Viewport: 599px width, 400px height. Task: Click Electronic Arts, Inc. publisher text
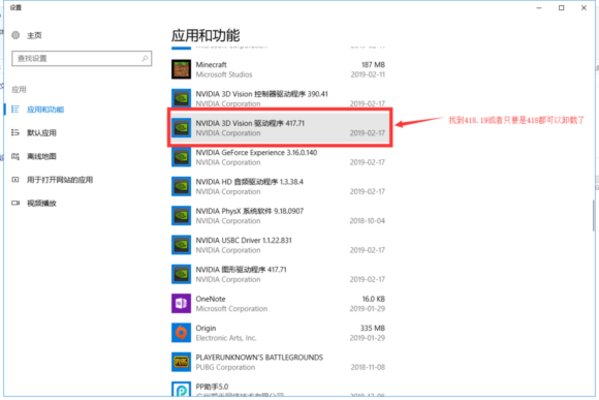(x=226, y=338)
